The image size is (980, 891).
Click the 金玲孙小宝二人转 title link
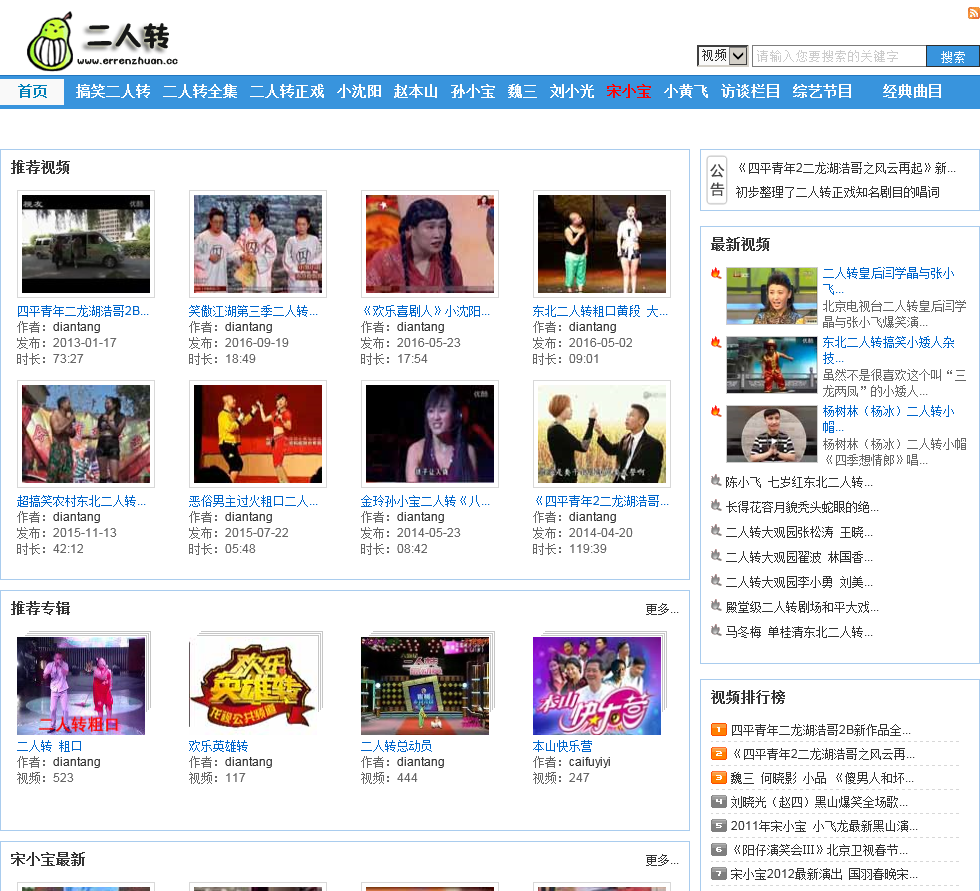(x=425, y=501)
